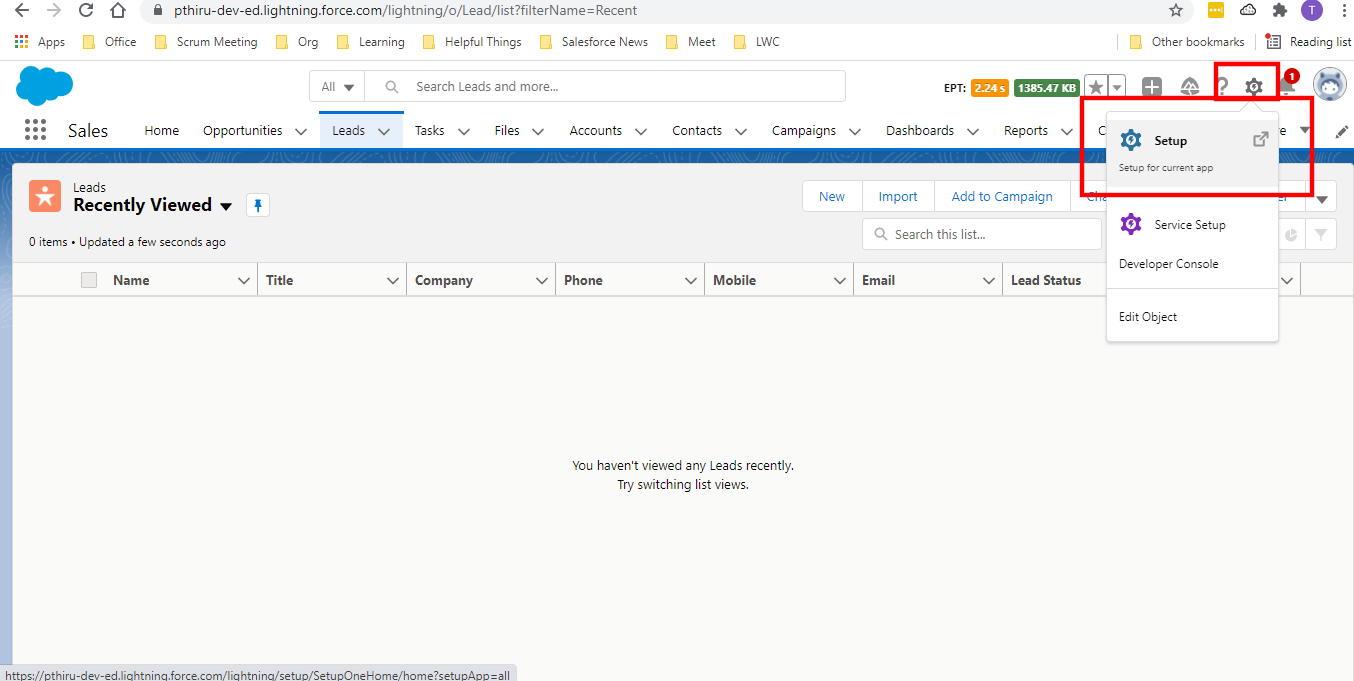
Task: Check the select-all checkbox in the list header
Action: (x=88, y=279)
